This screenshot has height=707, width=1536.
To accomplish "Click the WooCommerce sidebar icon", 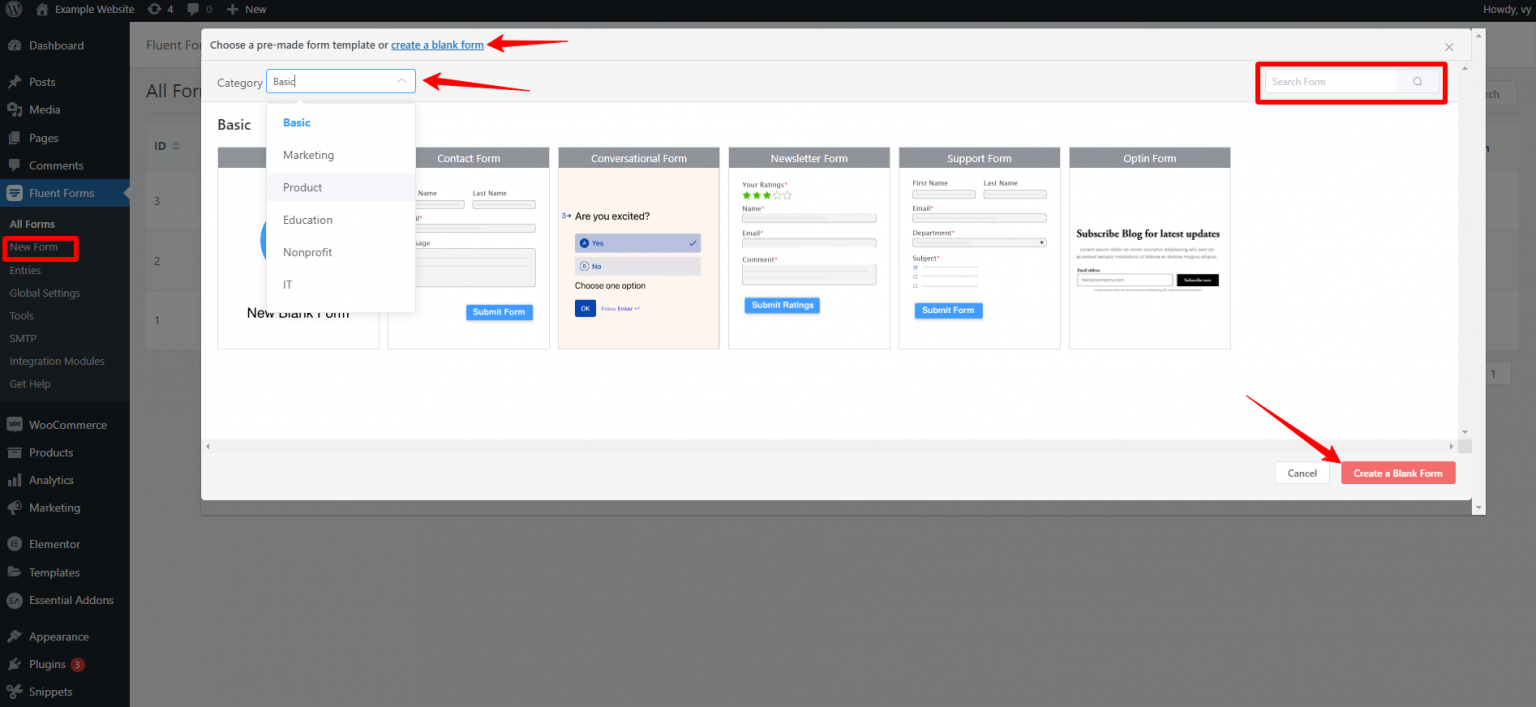I will (15, 425).
